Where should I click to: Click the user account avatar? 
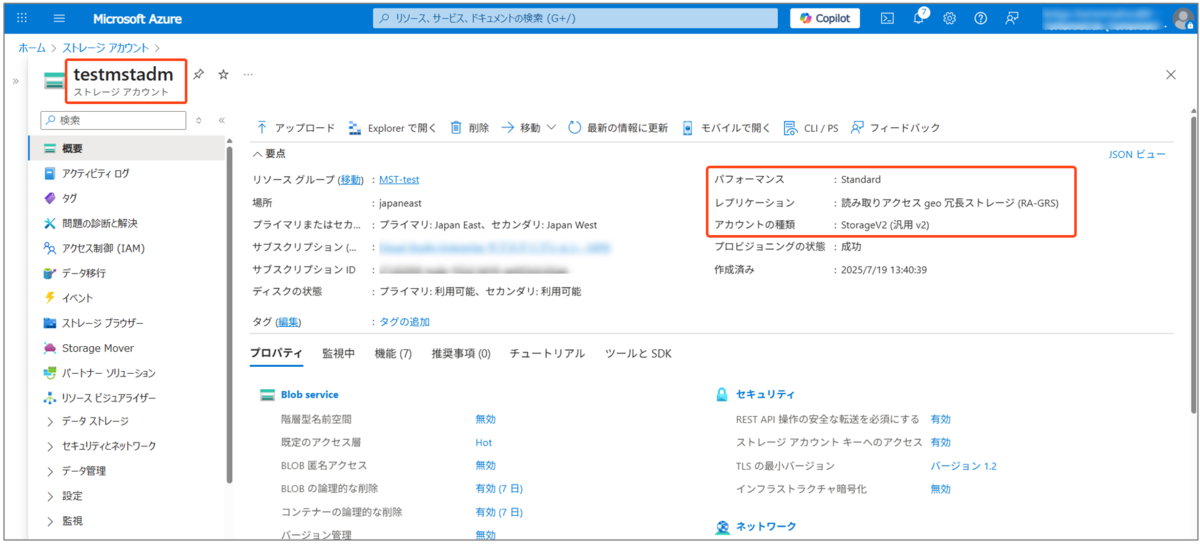click(x=1182, y=18)
